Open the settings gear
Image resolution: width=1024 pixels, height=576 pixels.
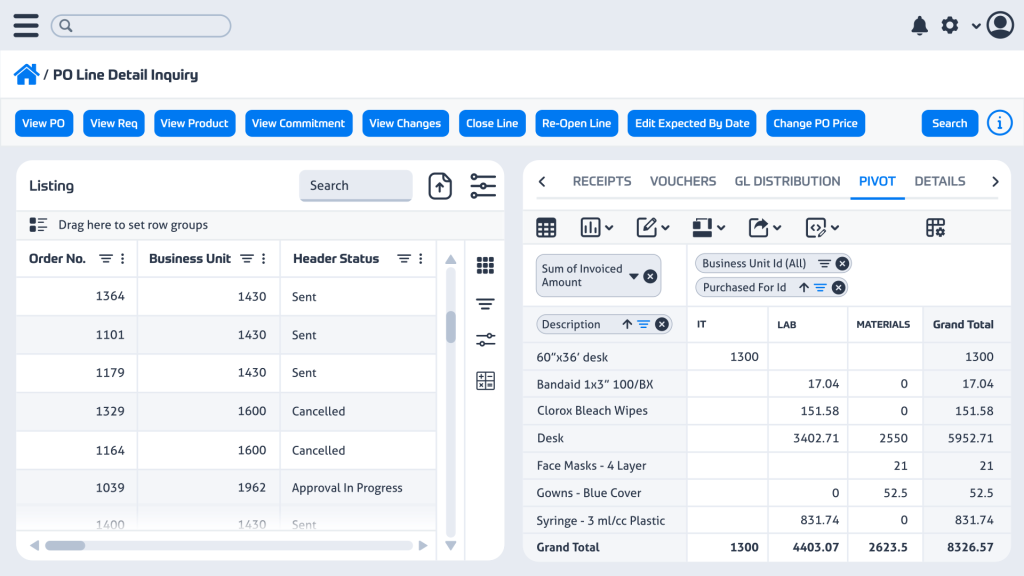pyautogui.click(x=950, y=25)
